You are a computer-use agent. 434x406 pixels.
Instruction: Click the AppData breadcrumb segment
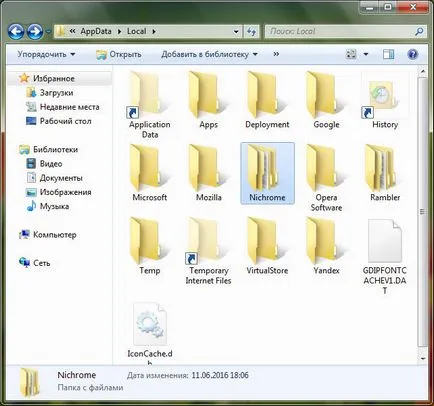(96, 31)
